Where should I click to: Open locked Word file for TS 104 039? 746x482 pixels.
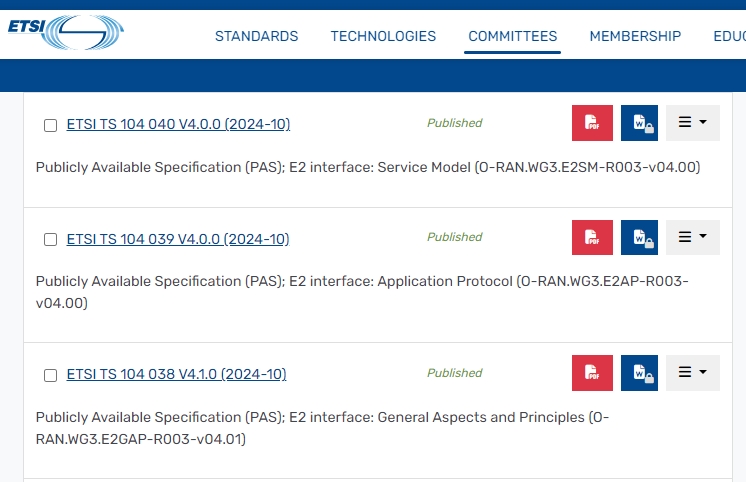click(640, 238)
